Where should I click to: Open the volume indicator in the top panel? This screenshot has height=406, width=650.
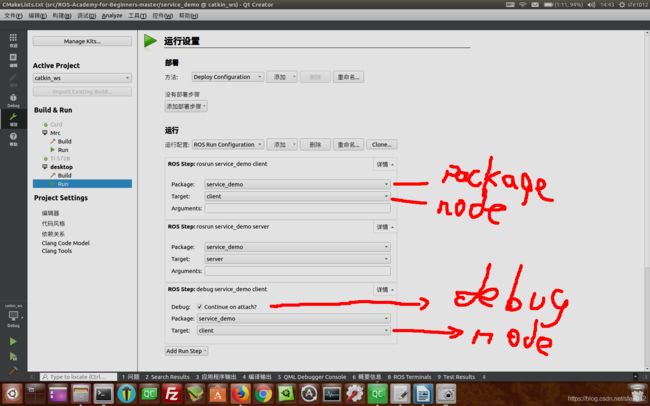[591, 5]
